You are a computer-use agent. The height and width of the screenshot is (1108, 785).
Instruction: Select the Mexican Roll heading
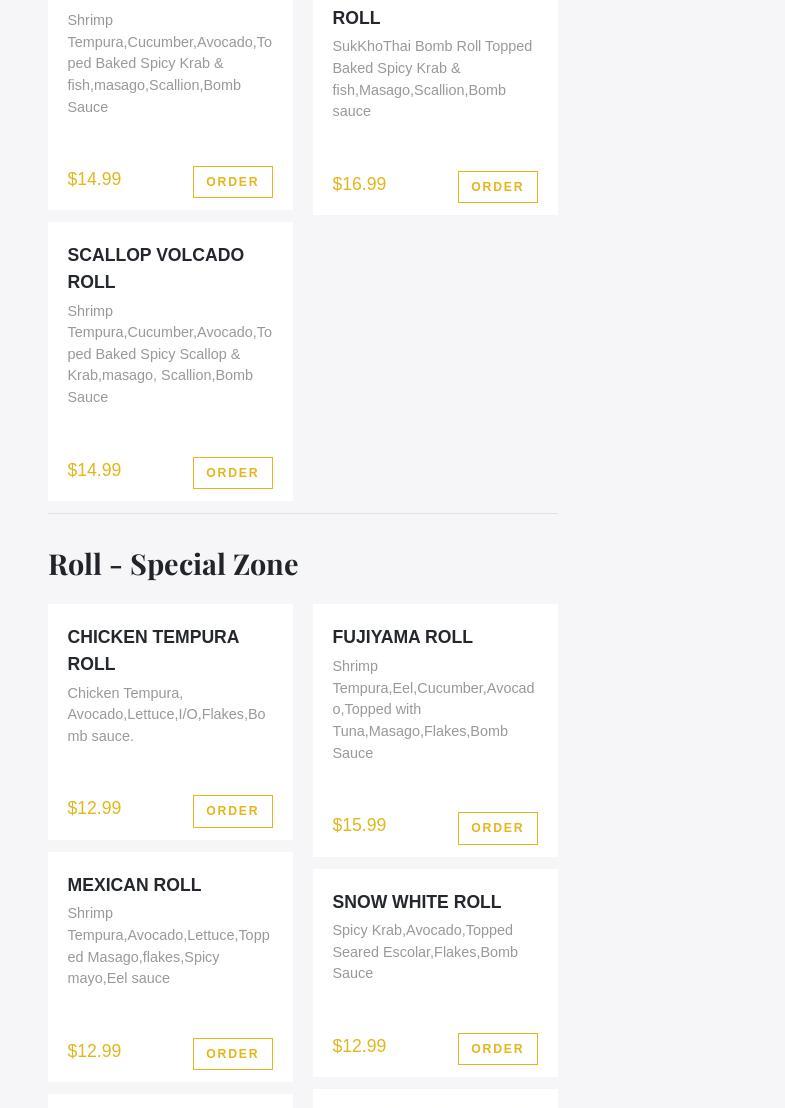point(134,885)
